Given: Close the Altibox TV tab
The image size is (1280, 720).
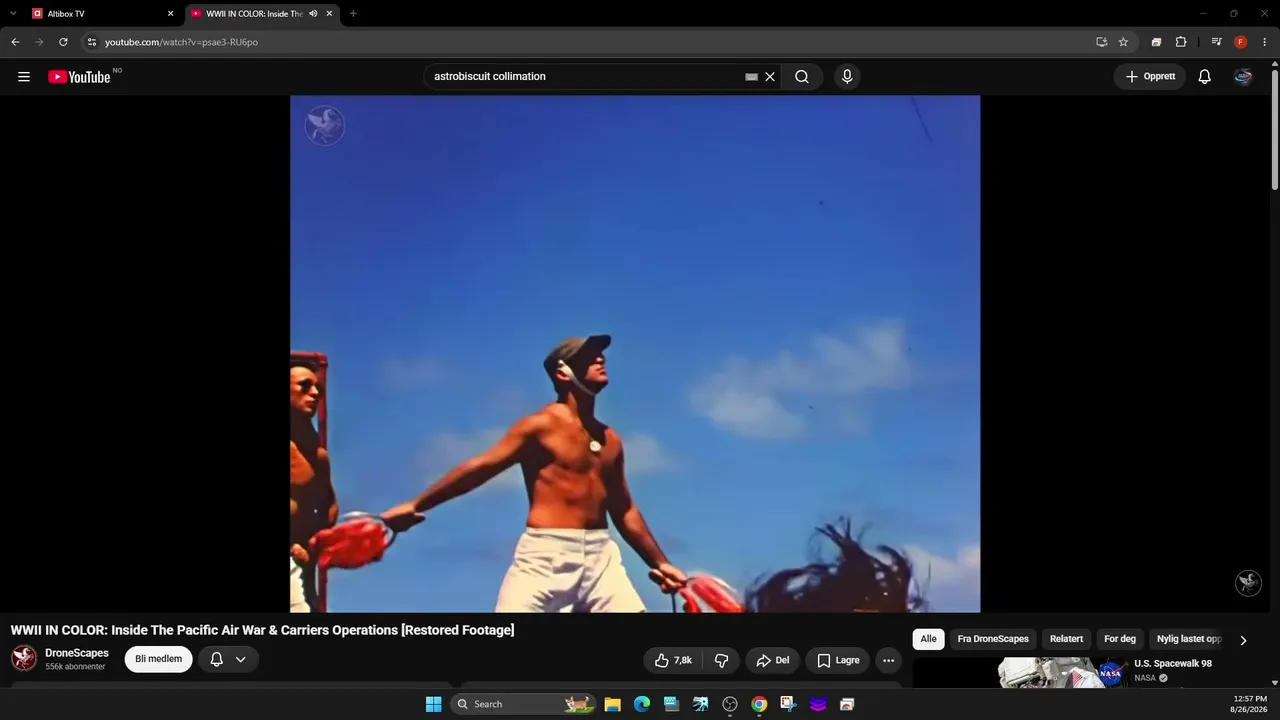Looking at the screenshot, I should pyautogui.click(x=170, y=14).
